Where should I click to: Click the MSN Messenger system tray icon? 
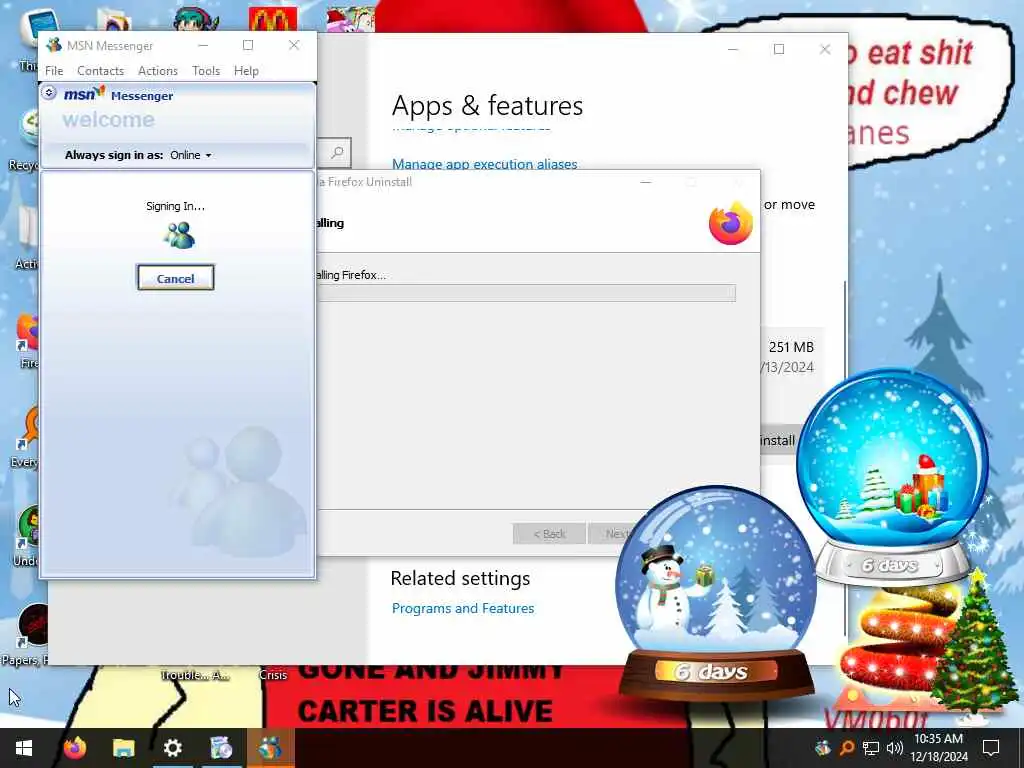click(823, 748)
